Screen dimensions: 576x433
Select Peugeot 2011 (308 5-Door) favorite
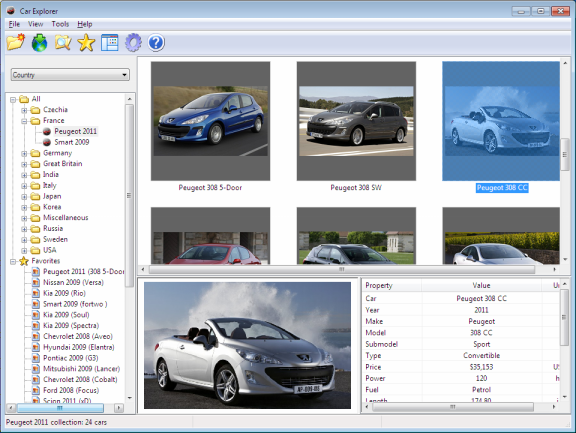(x=84, y=272)
